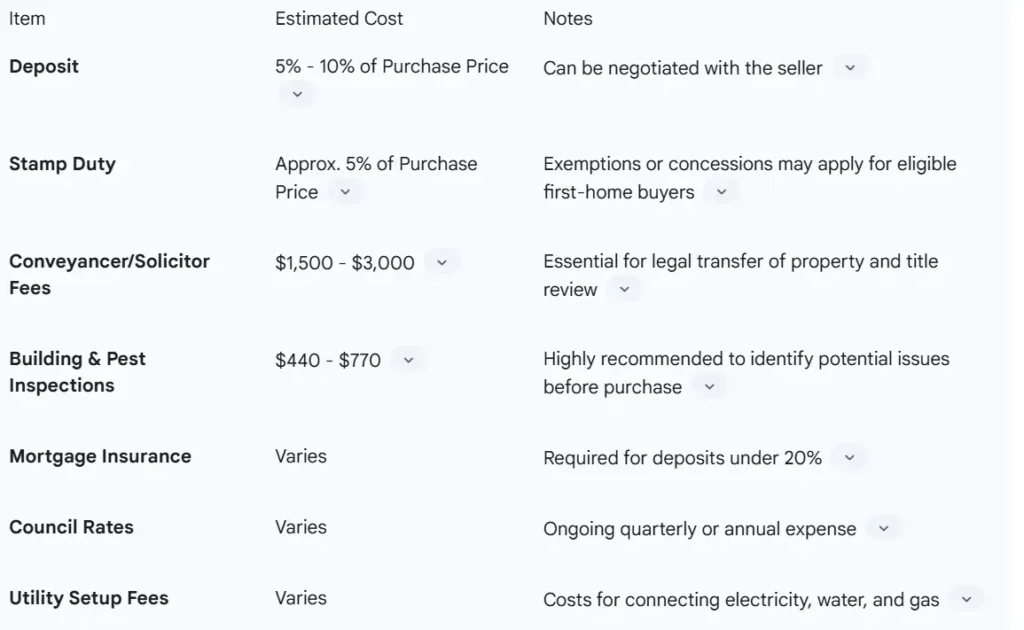Open chevron after 'Ongoing quarterly or annual expense'
Image resolution: width=1024 pixels, height=630 pixels.
(x=883, y=529)
